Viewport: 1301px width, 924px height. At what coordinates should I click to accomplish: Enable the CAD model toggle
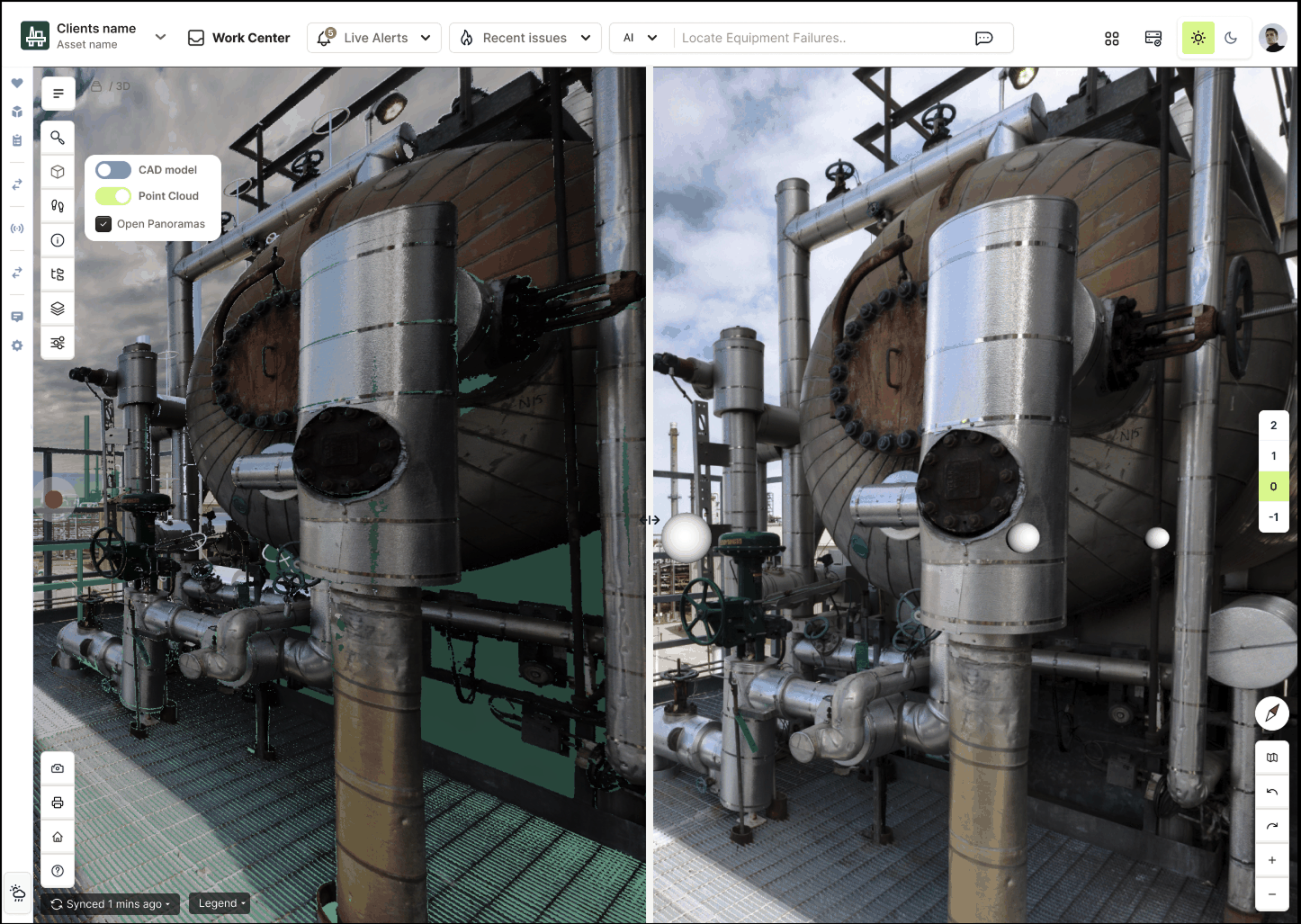coord(113,170)
